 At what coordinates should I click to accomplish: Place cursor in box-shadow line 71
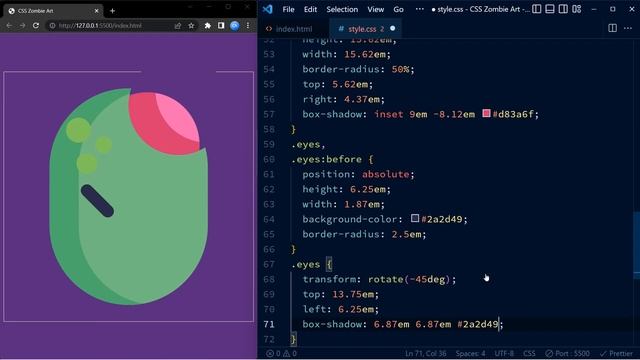coord(402,324)
